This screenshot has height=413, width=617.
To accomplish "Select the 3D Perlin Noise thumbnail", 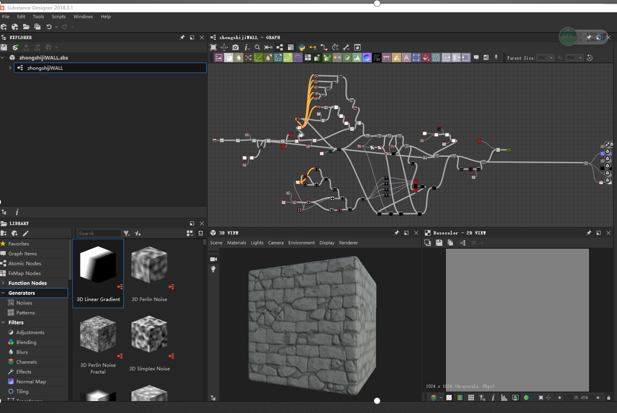I will coord(149,273).
